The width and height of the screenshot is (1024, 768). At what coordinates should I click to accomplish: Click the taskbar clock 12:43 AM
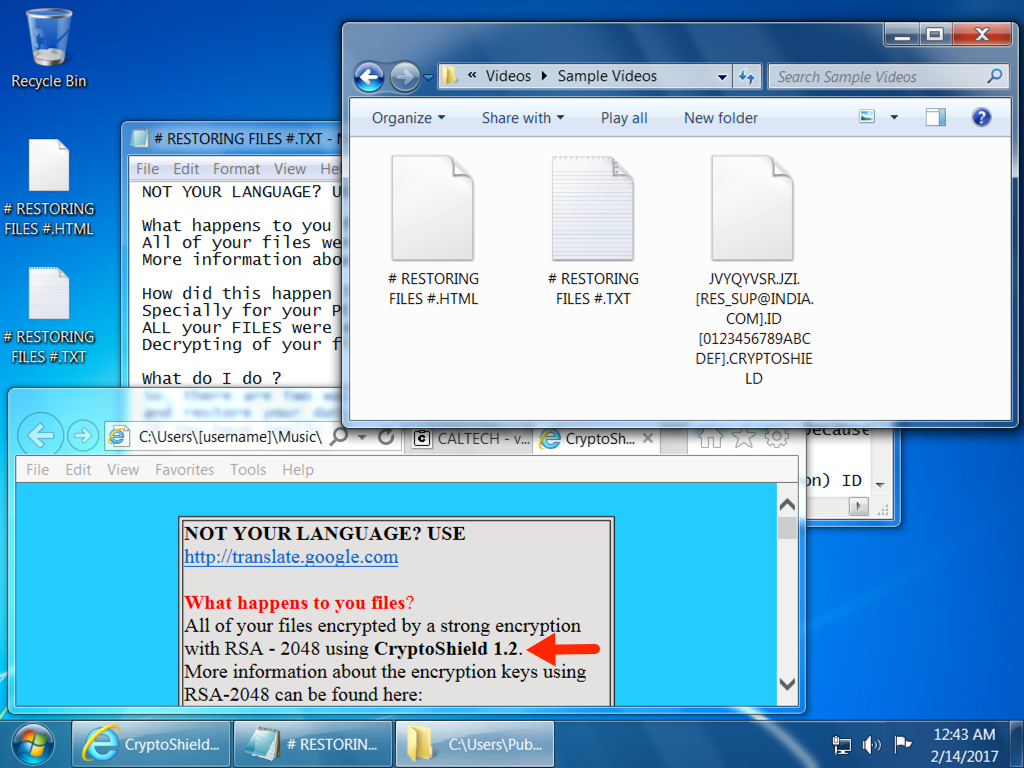[x=964, y=735]
